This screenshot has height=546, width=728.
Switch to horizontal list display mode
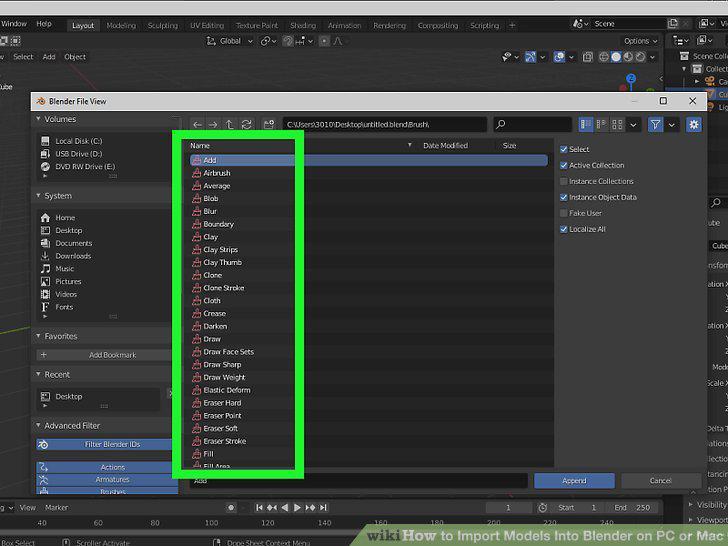pyautogui.click(x=601, y=124)
